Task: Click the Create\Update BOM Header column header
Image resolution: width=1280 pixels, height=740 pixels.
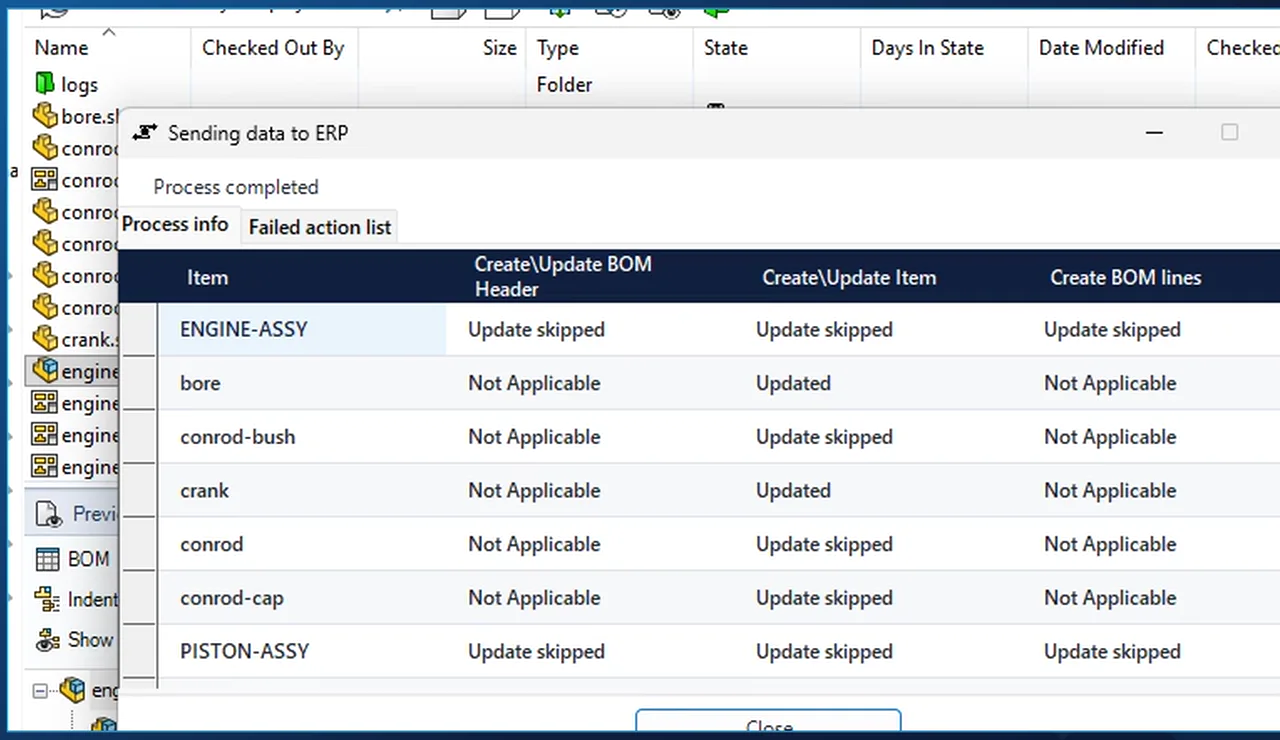Action: point(563,277)
